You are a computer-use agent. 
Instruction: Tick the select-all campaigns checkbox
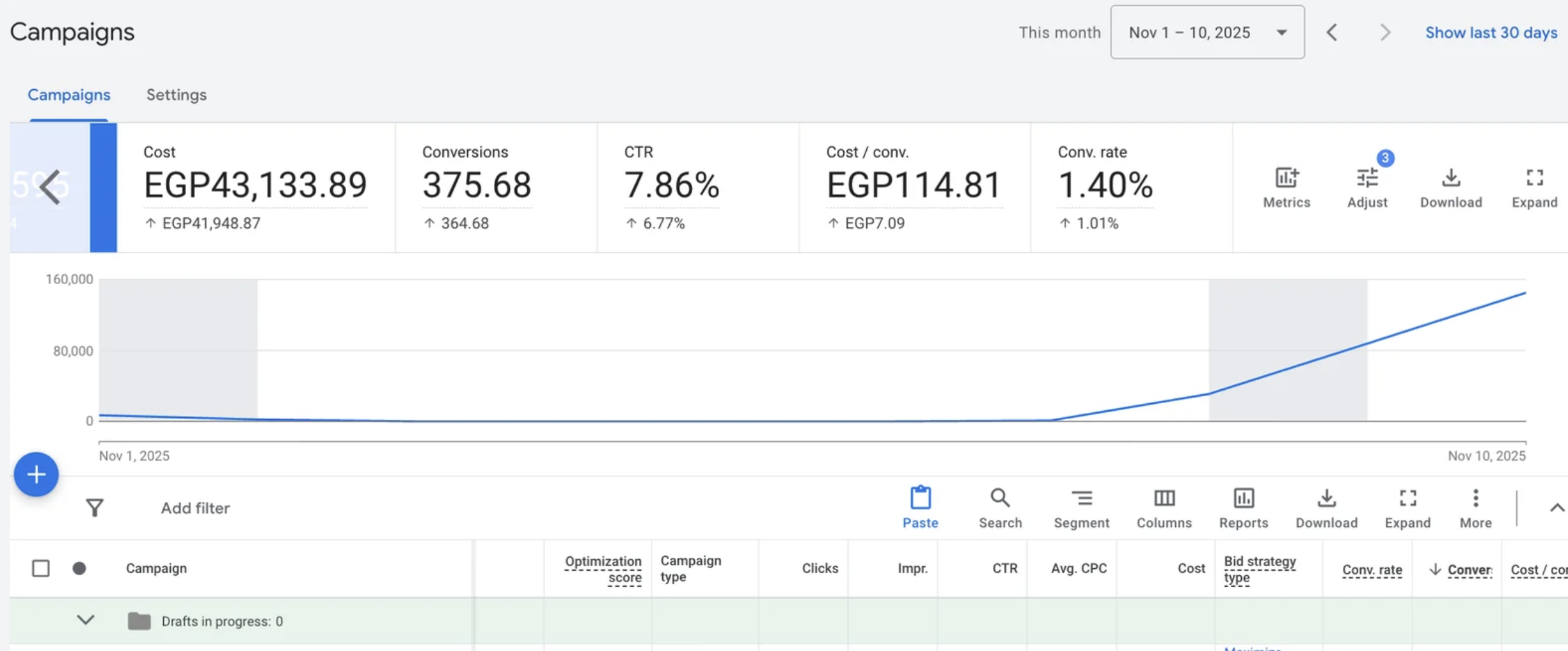(x=41, y=568)
